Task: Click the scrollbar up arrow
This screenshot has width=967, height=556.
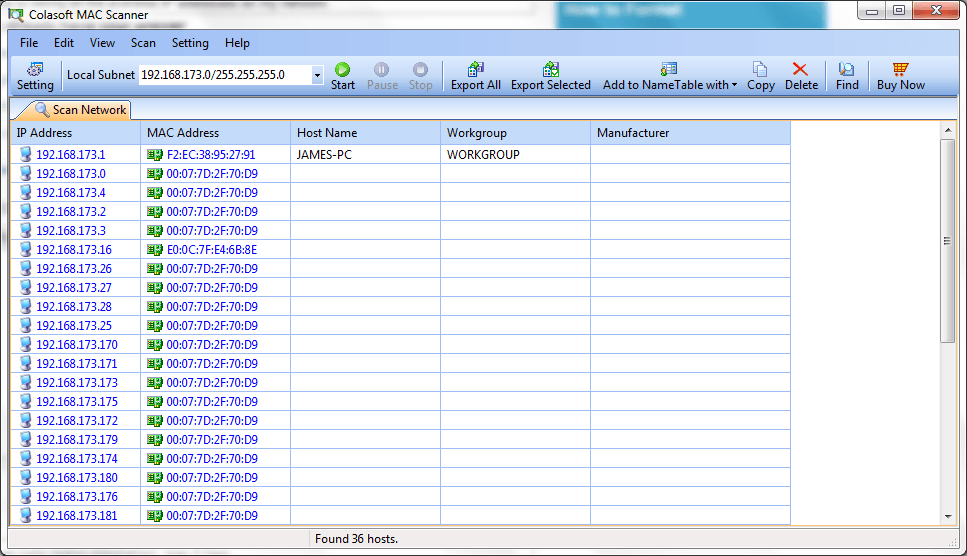Action: 947,130
